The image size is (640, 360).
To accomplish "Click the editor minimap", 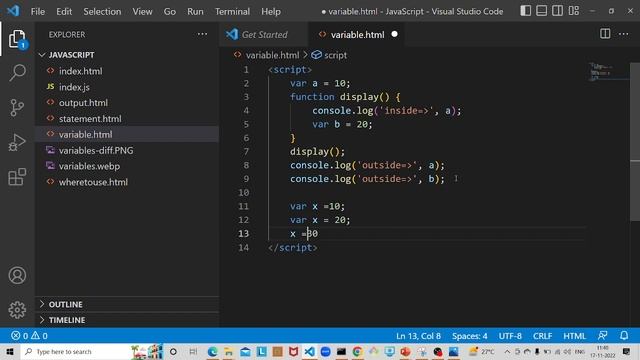I will point(608,71).
